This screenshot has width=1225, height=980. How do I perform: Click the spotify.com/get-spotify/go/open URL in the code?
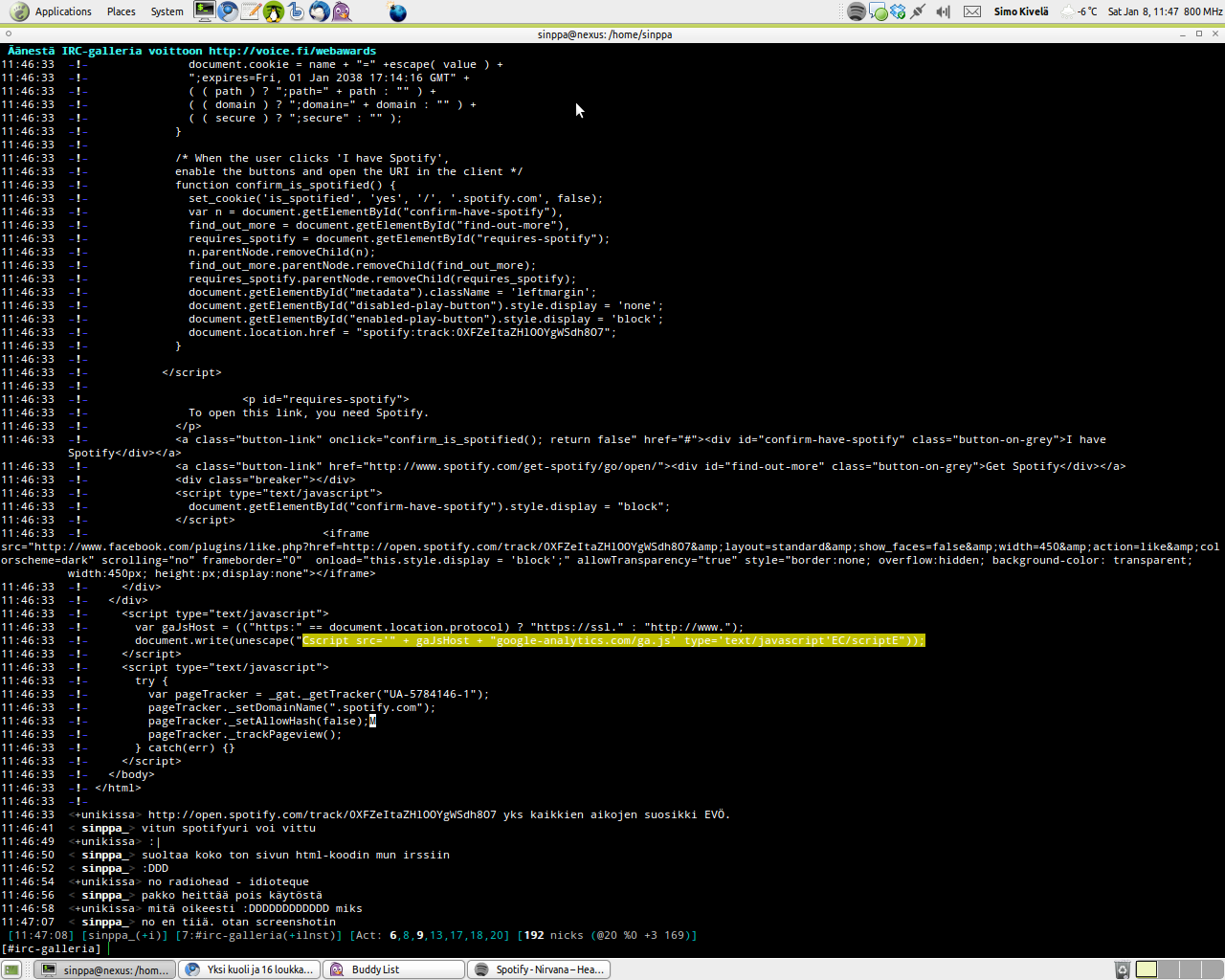pos(517,466)
